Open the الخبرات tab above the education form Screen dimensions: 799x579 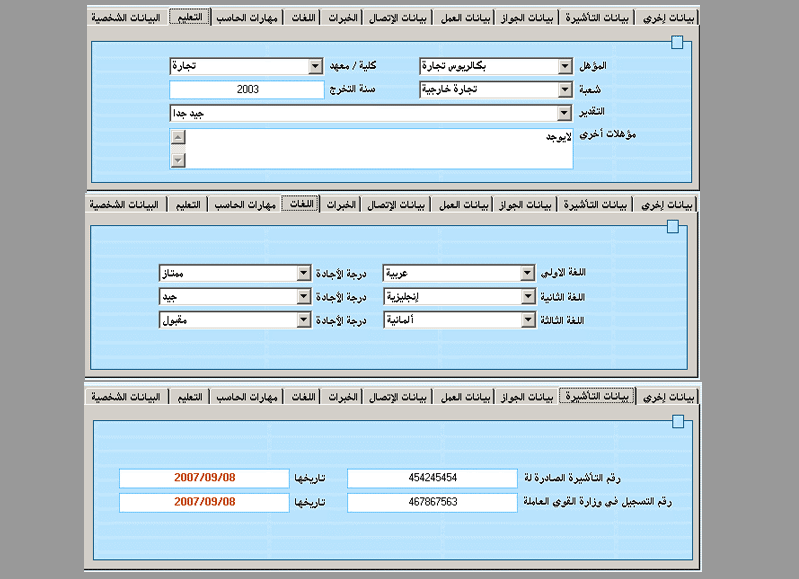point(342,18)
